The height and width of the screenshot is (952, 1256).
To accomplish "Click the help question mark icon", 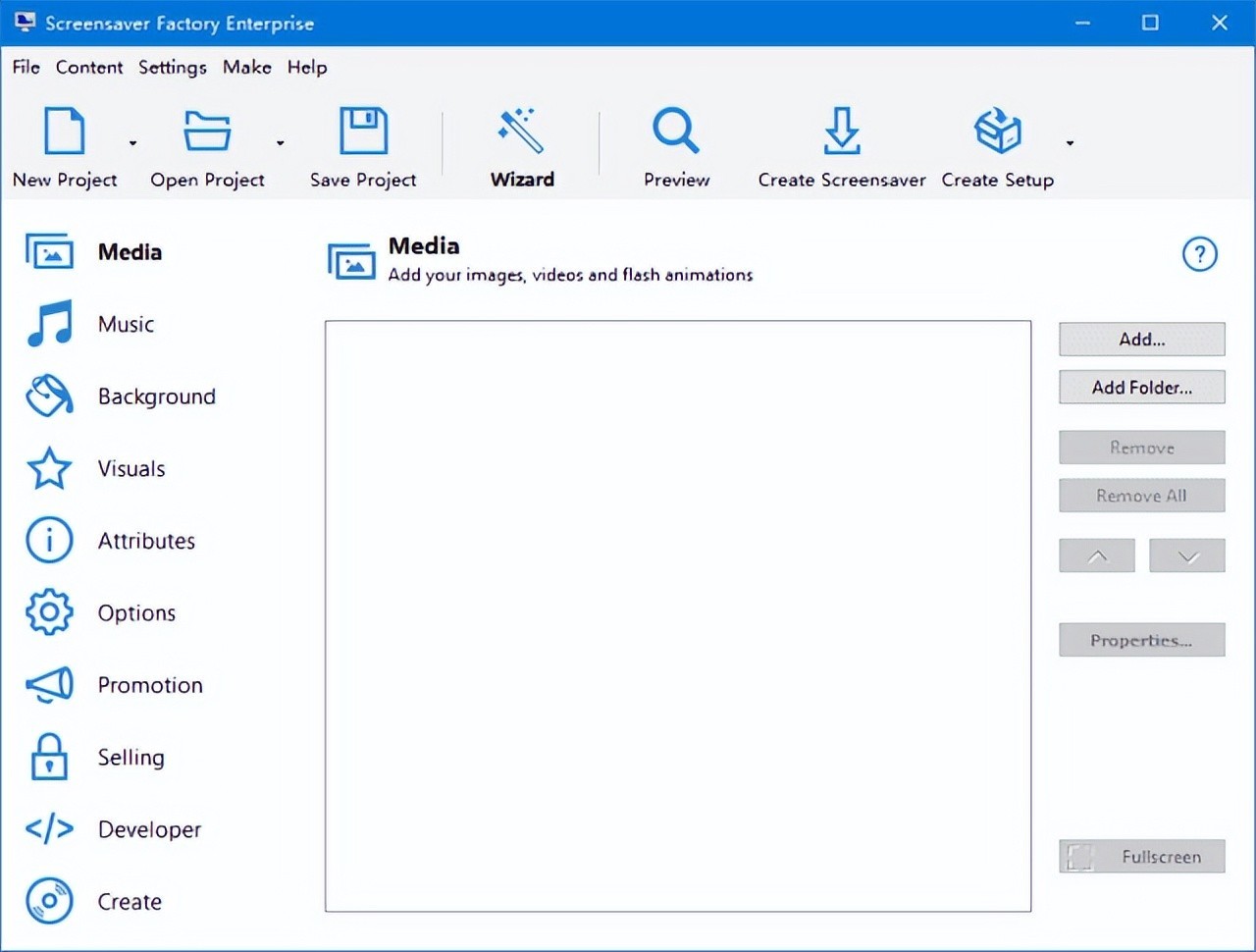I will 1199,254.
